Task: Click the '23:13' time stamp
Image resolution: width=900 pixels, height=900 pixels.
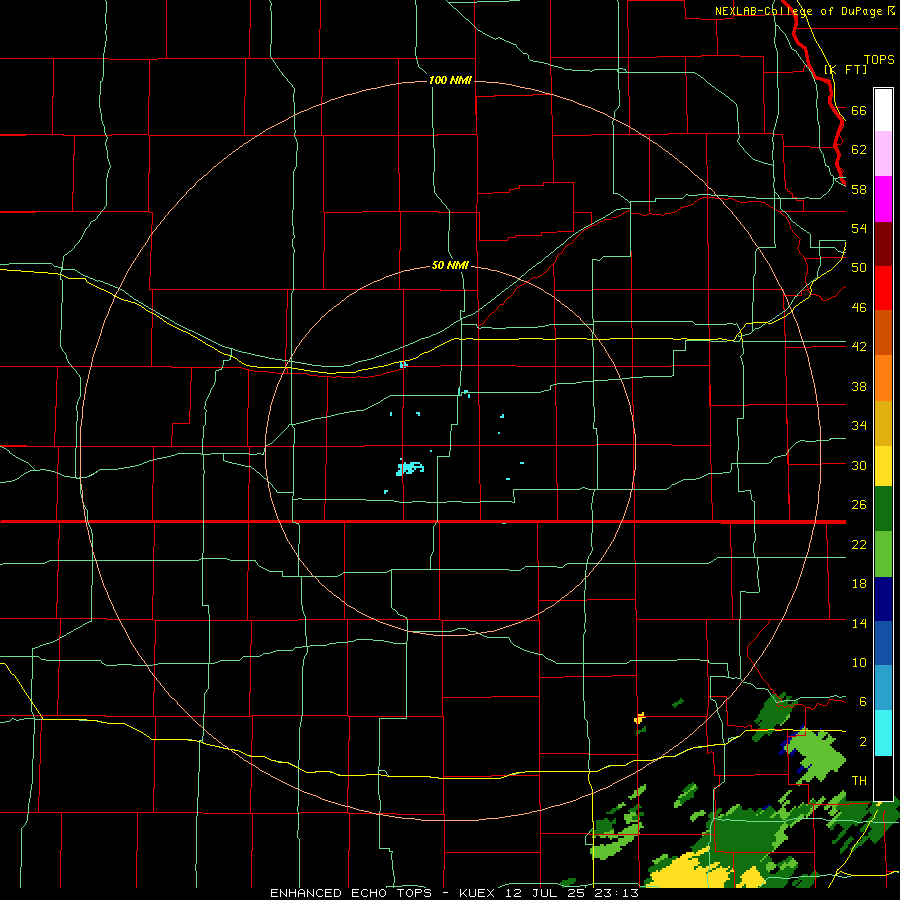Action: [x=619, y=893]
